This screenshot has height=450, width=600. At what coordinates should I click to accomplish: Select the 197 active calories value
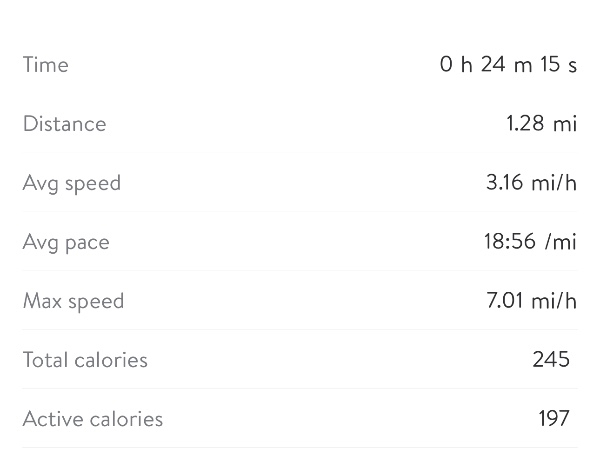[x=553, y=419]
